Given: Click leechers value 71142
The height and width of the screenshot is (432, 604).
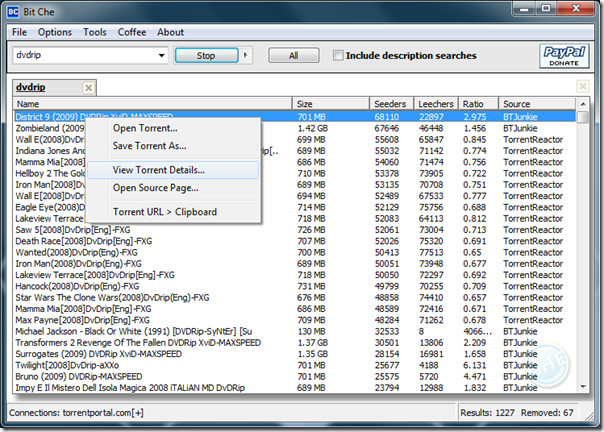Looking at the screenshot, I should 431,151.
